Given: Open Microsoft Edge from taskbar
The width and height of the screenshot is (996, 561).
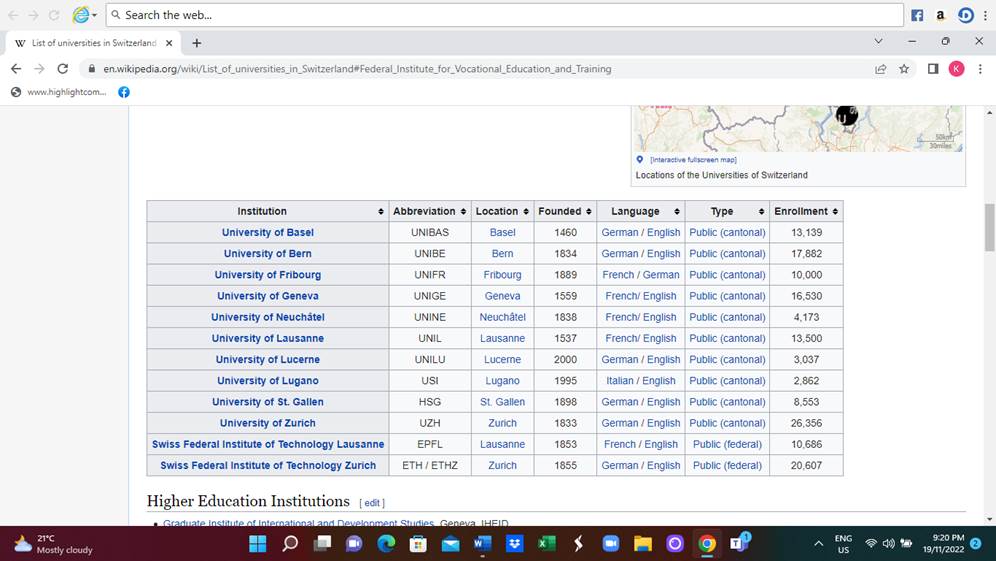Looking at the screenshot, I should click(386, 544).
